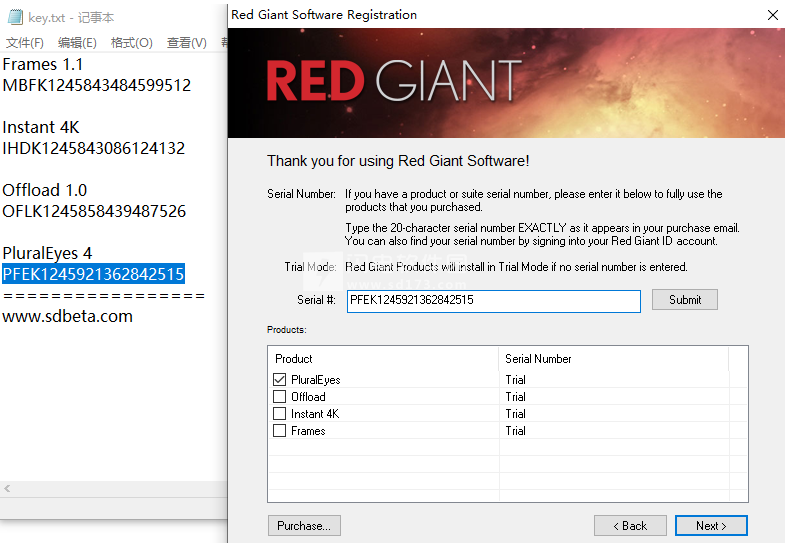Go back with the < Back button
The image size is (785, 543).
pyautogui.click(x=630, y=526)
